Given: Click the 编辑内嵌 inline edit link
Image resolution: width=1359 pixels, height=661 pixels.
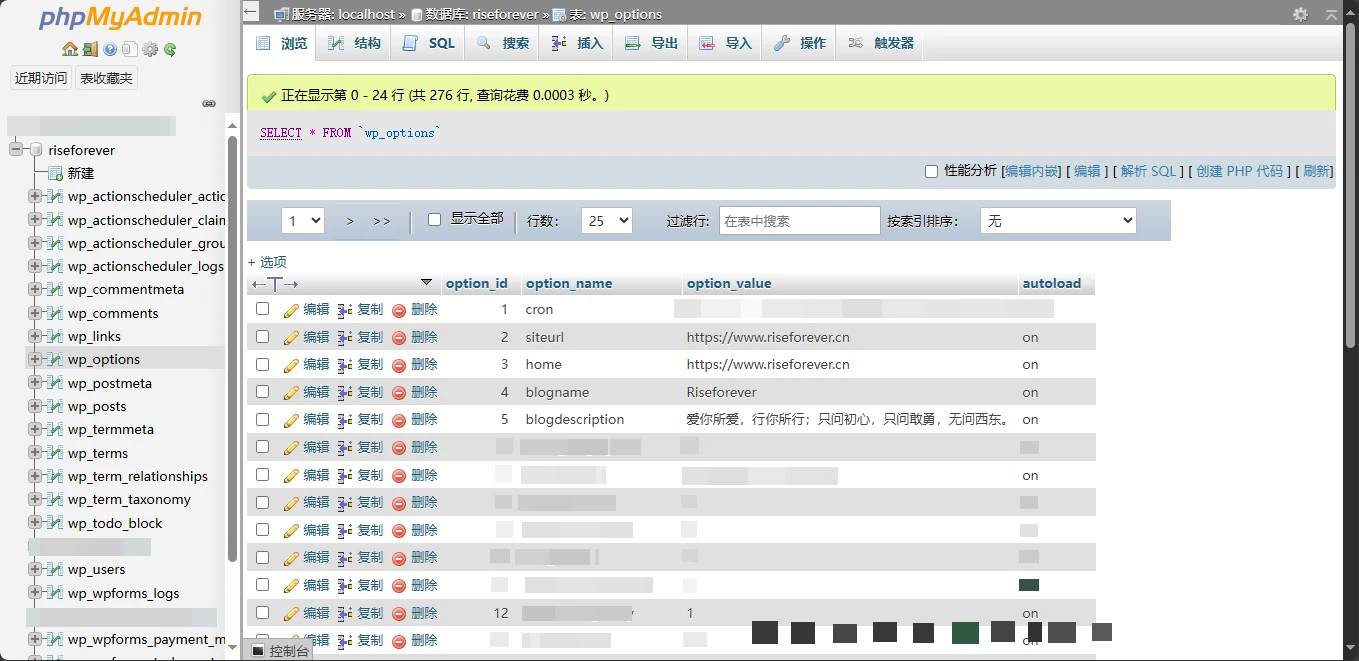Looking at the screenshot, I should coord(1032,171).
